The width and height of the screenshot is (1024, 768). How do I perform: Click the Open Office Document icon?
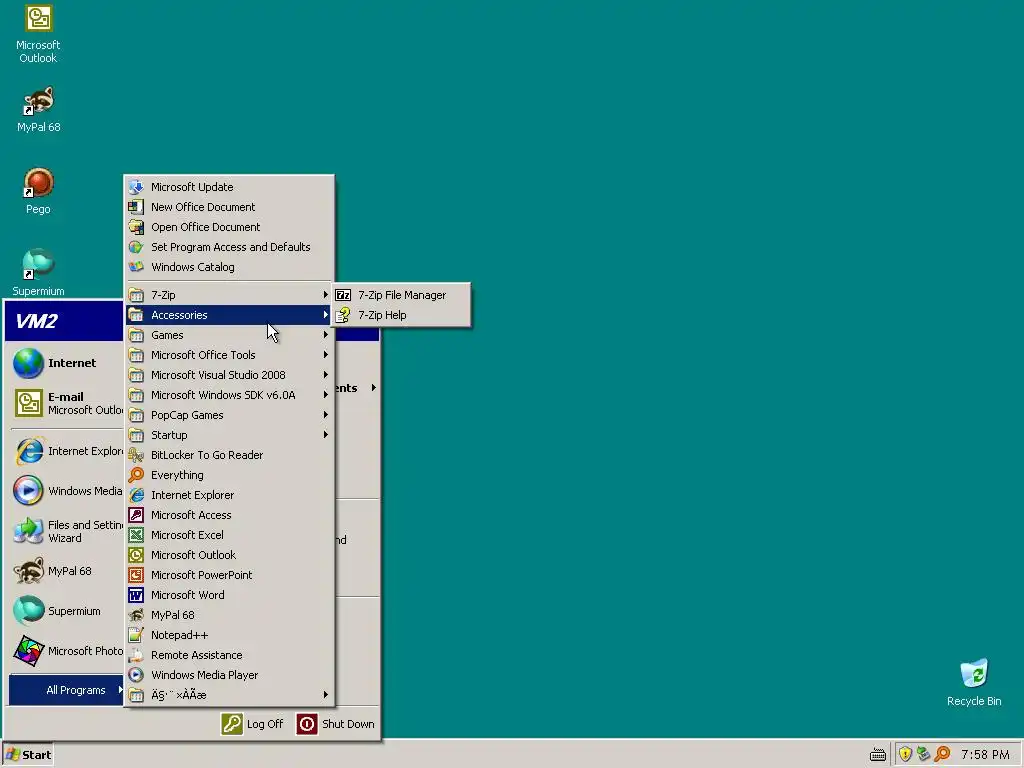coord(136,227)
